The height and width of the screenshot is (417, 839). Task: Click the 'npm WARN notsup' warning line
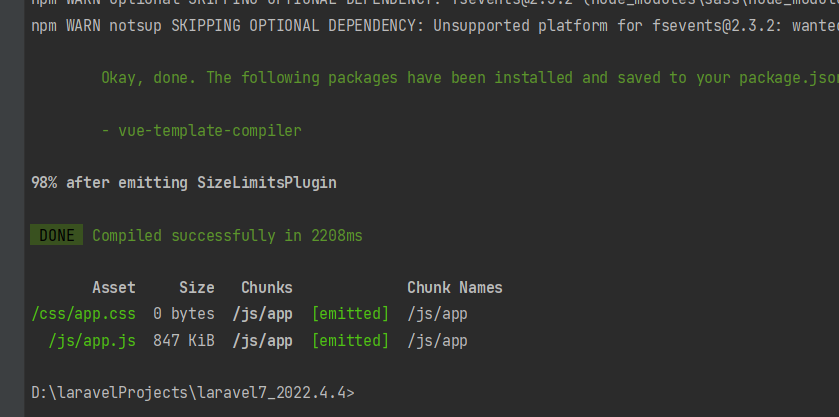coord(435,26)
